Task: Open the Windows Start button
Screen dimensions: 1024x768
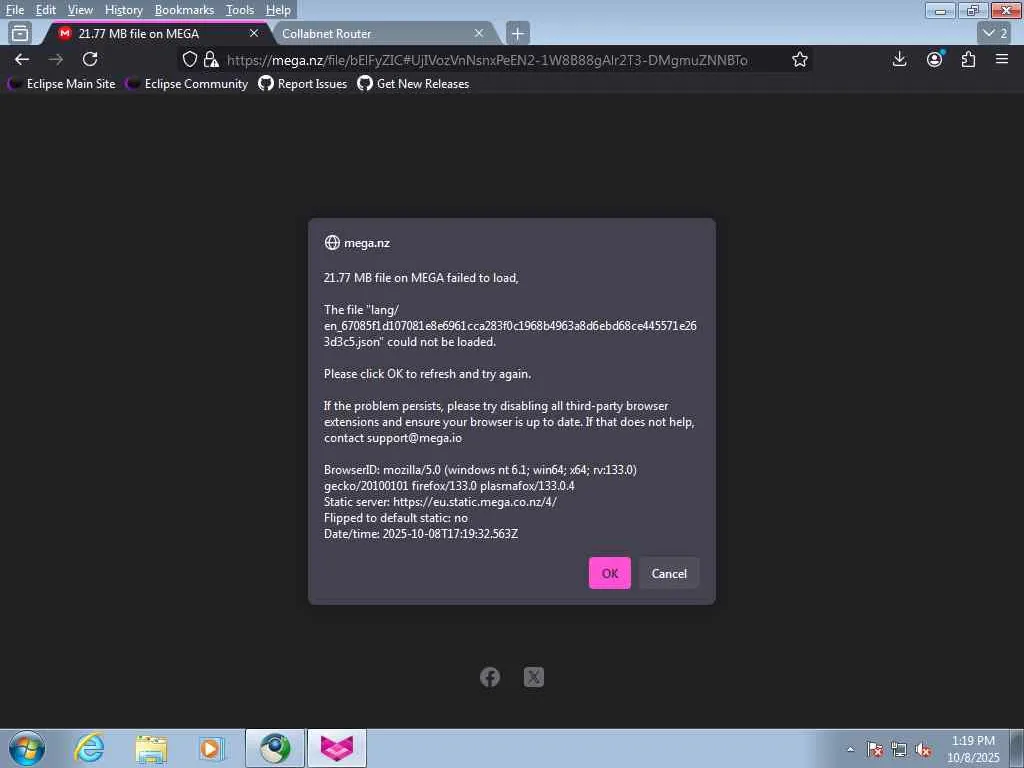Action: pyautogui.click(x=27, y=748)
